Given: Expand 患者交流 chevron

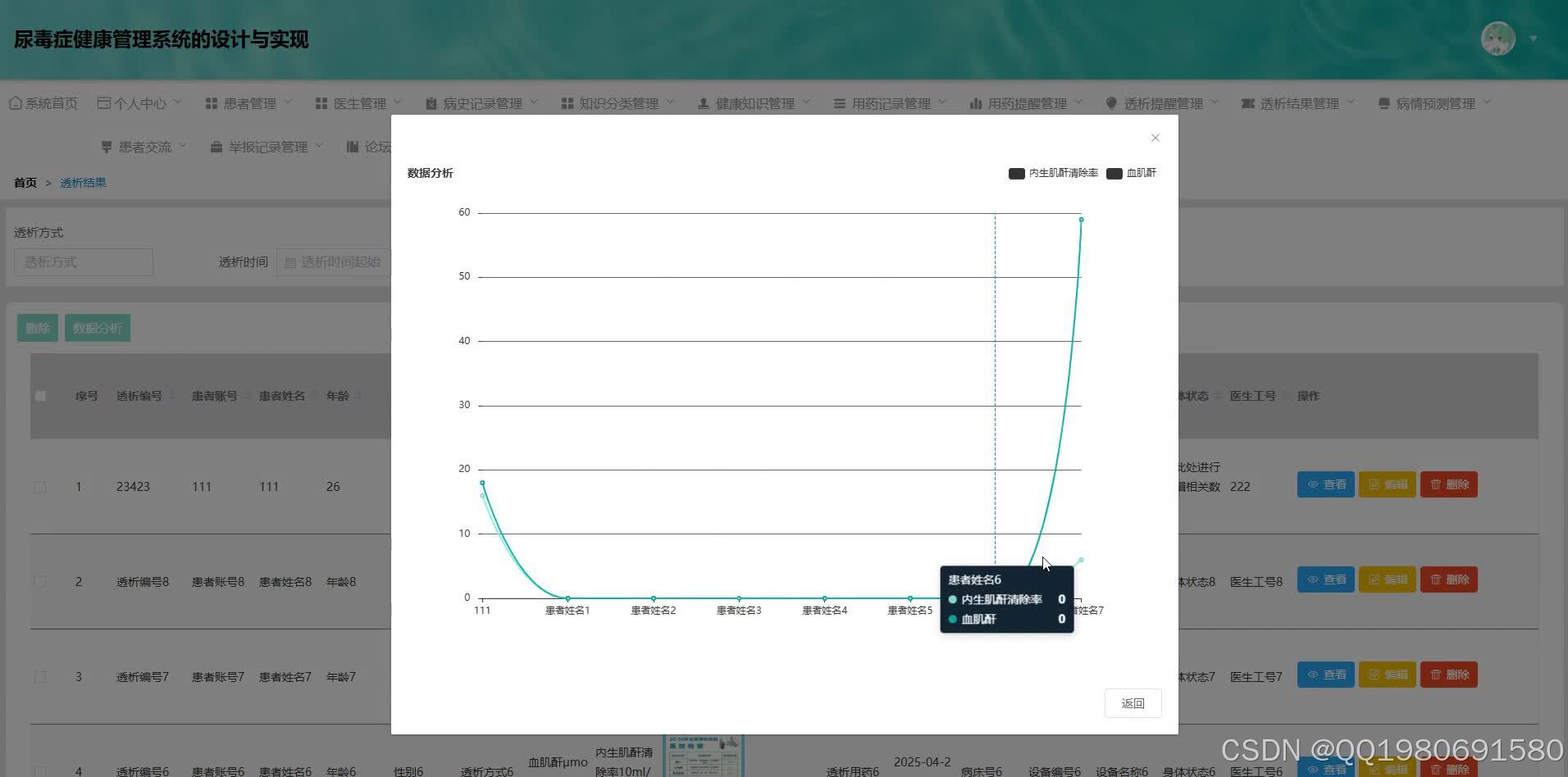Looking at the screenshot, I should (183, 146).
